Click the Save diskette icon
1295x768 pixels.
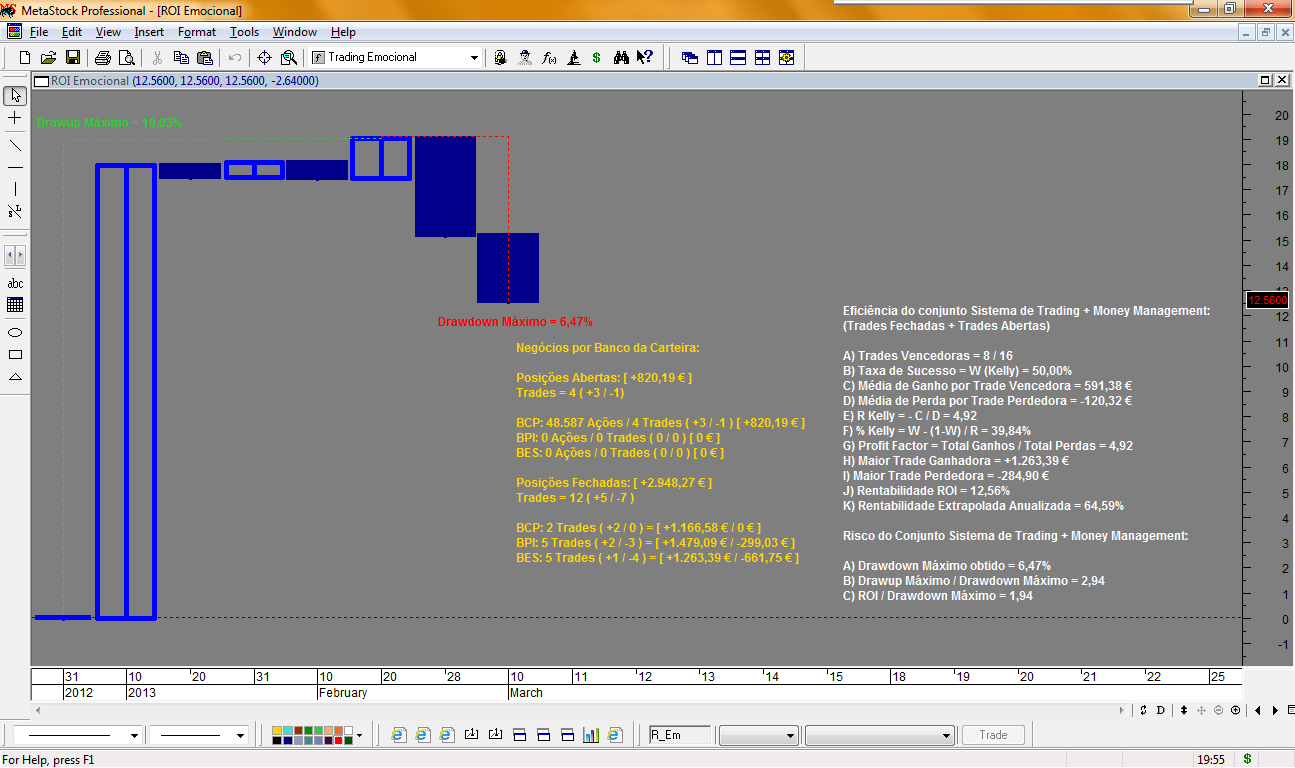72,57
